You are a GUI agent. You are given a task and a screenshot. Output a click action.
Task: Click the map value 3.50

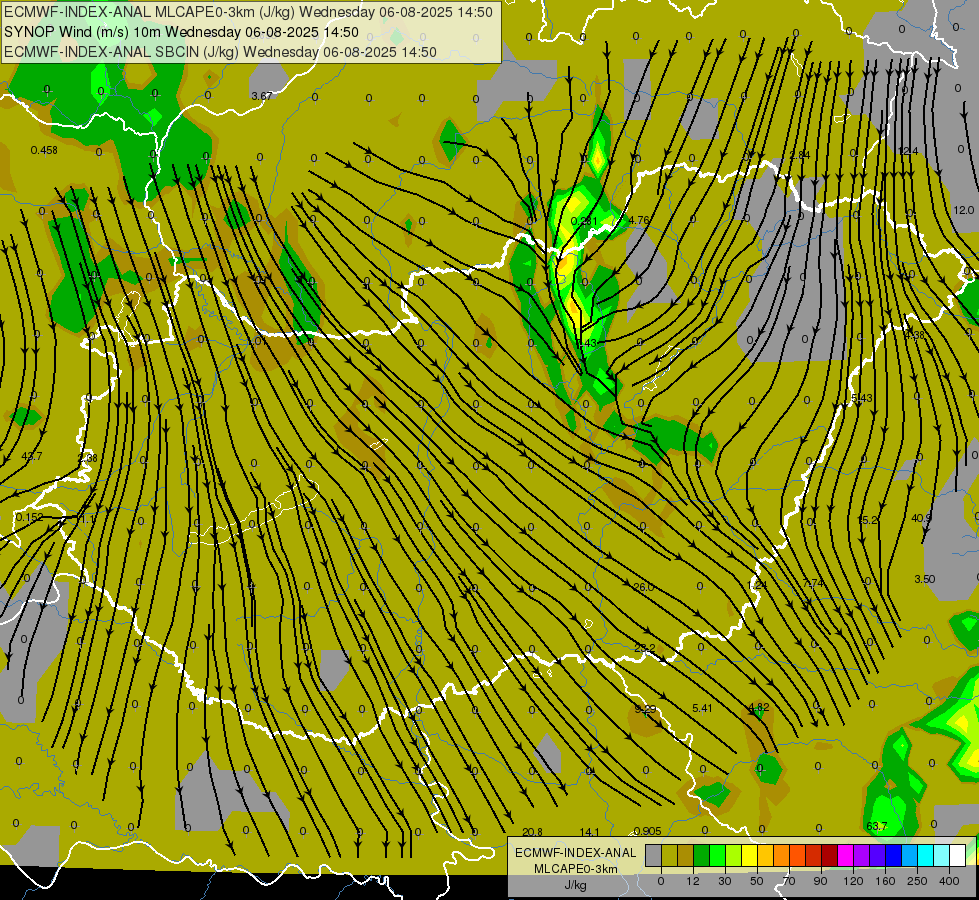click(925, 579)
